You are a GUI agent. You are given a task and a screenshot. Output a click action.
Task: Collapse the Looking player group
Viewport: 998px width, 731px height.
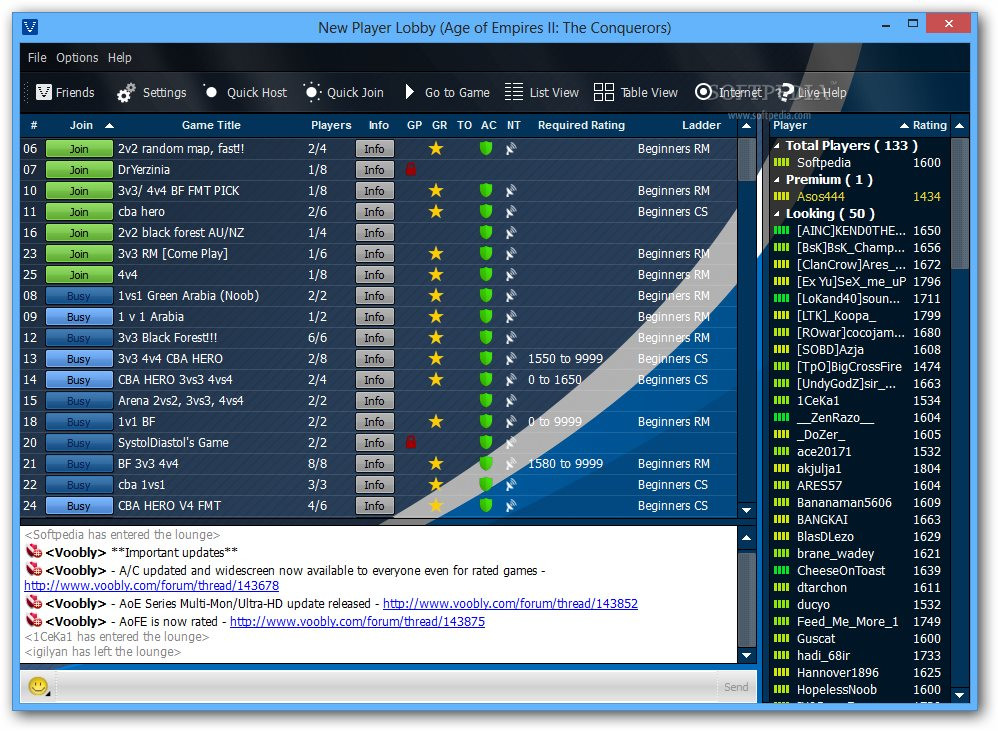click(x=777, y=214)
